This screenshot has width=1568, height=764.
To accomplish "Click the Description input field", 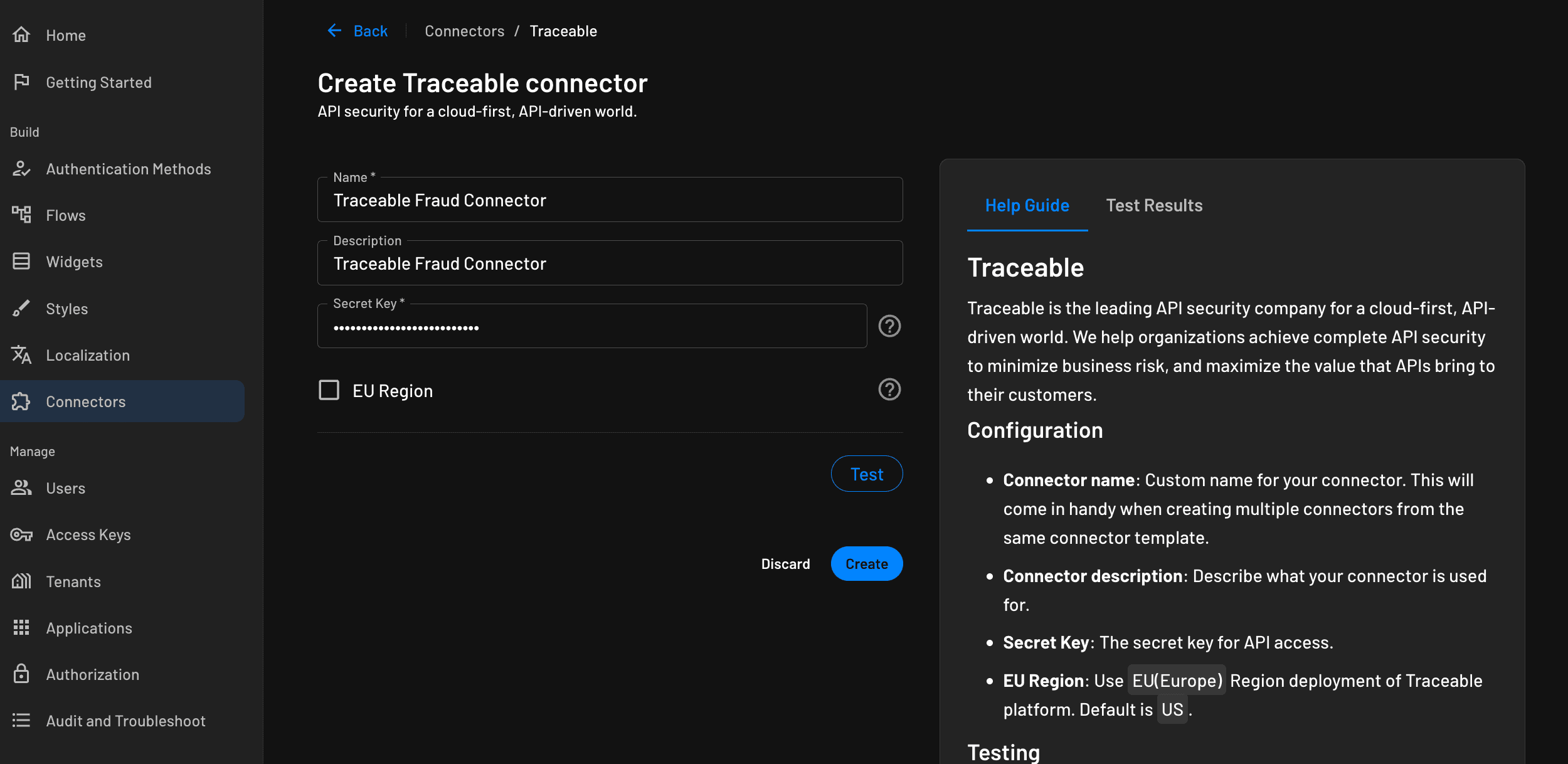I will [x=610, y=263].
